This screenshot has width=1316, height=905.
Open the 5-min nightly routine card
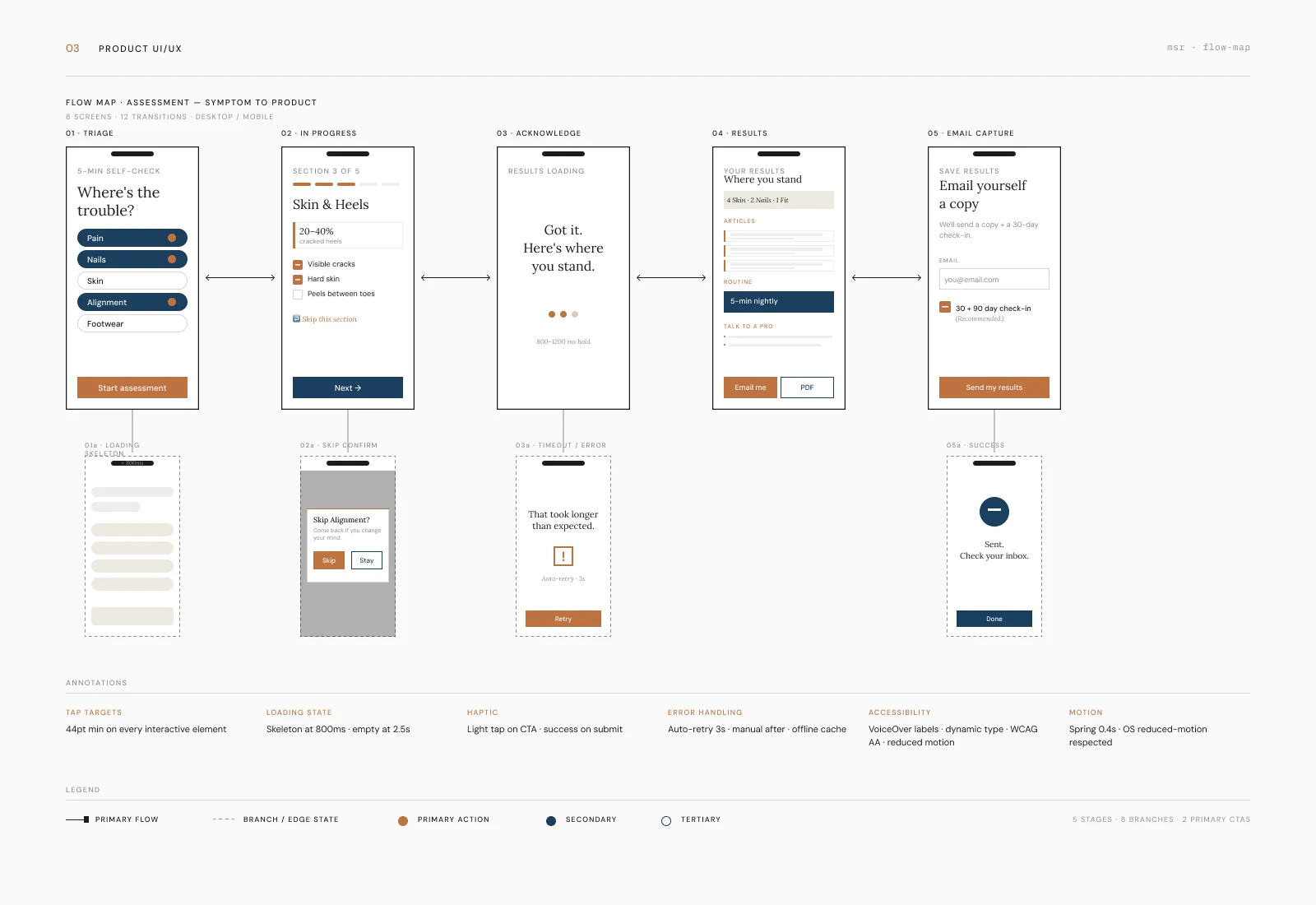click(778, 302)
